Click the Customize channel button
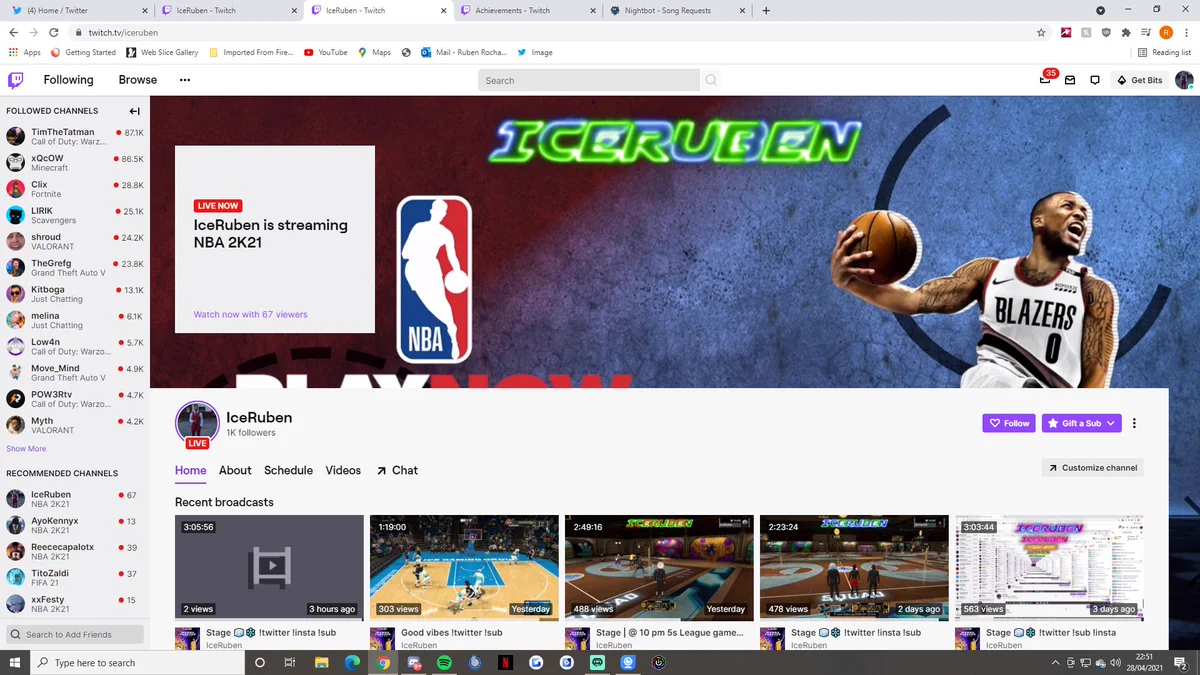 (x=1093, y=468)
